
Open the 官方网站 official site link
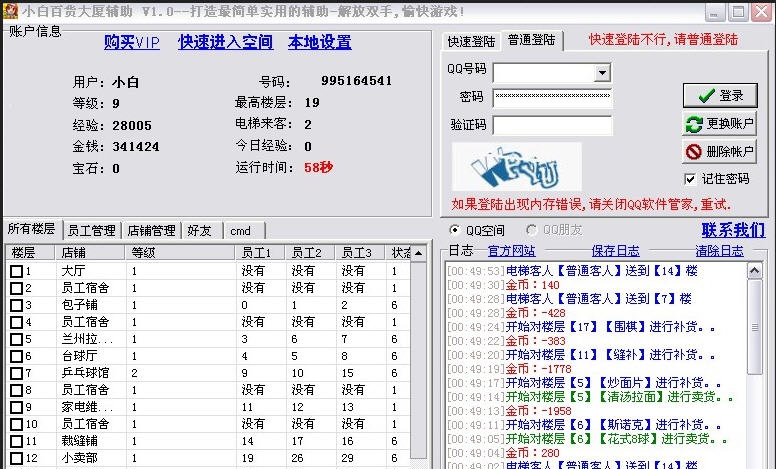511,251
